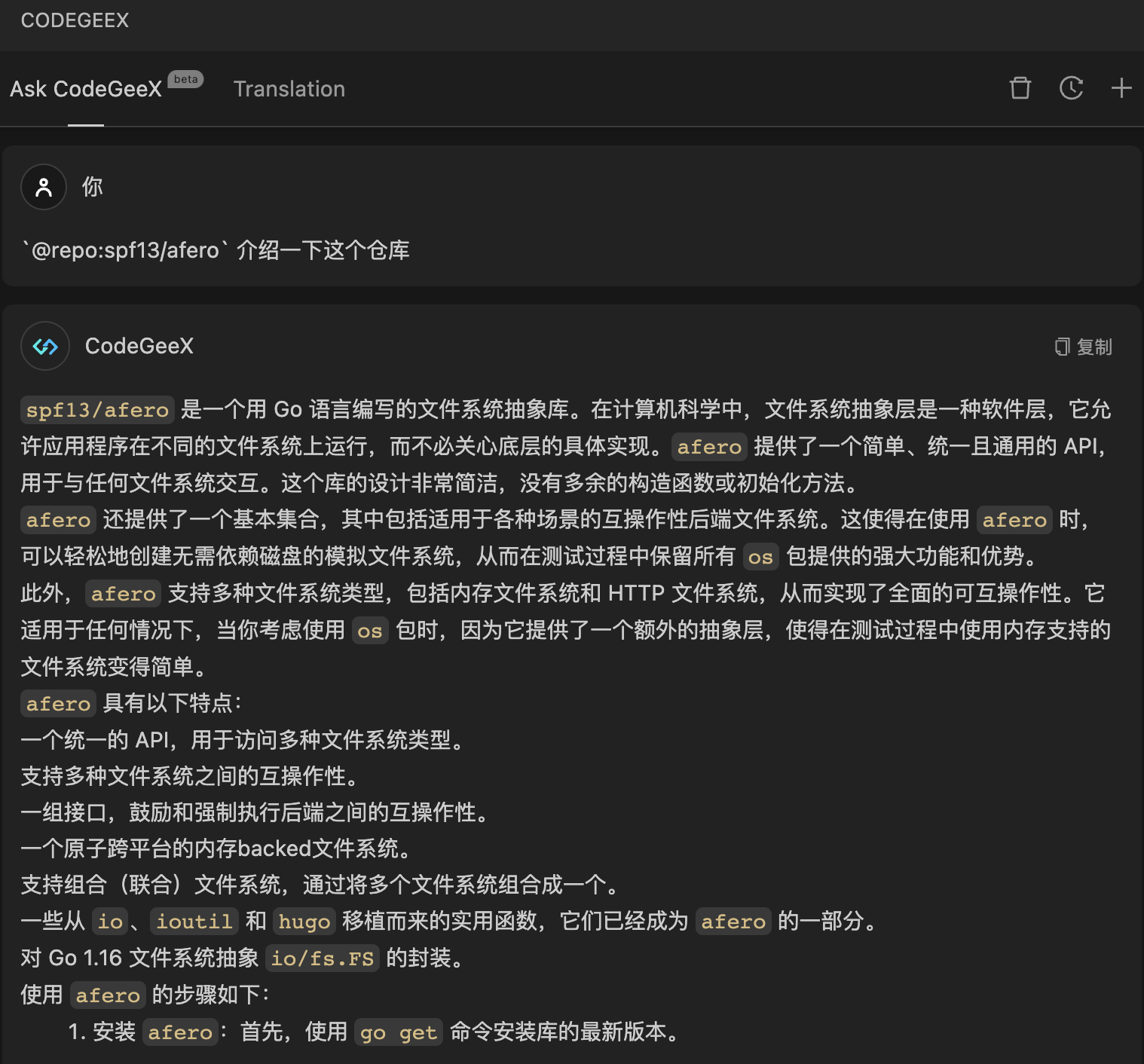Click the CODEGEEX panel title
This screenshot has width=1144, height=1064.
(x=75, y=20)
